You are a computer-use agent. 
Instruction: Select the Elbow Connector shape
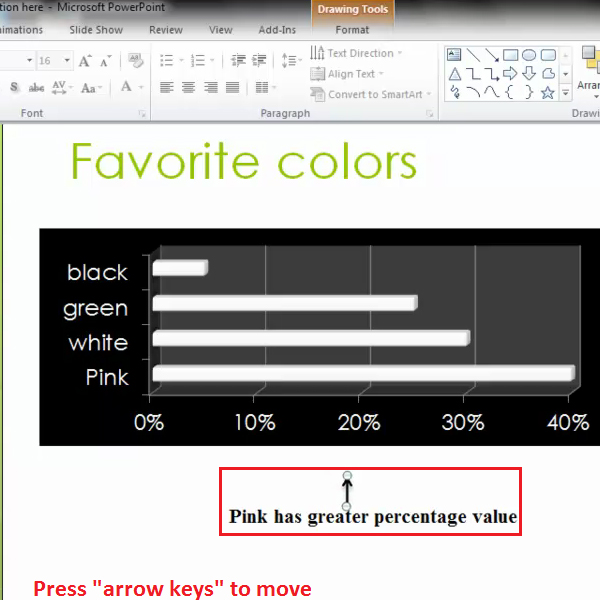click(x=473, y=73)
